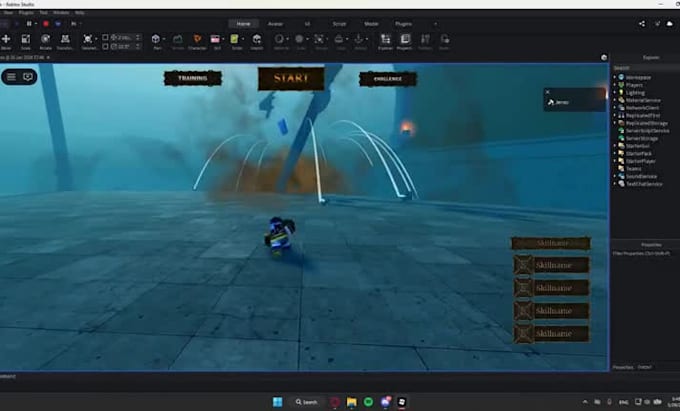Expand the StarterGui tree node
The image size is (680, 411).
pyautogui.click(x=615, y=146)
